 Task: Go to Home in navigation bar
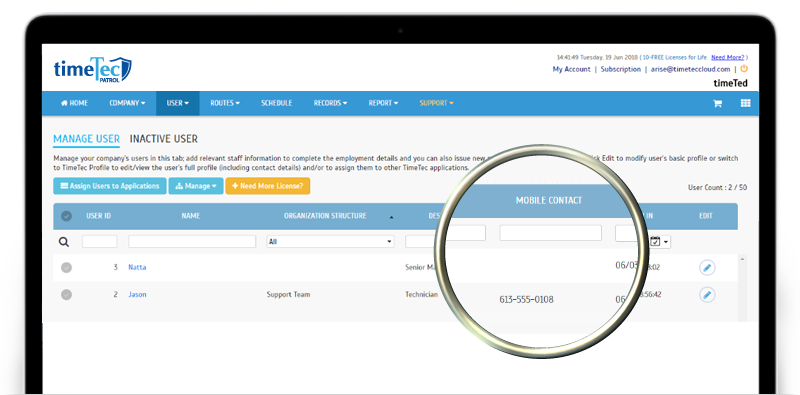(x=74, y=103)
